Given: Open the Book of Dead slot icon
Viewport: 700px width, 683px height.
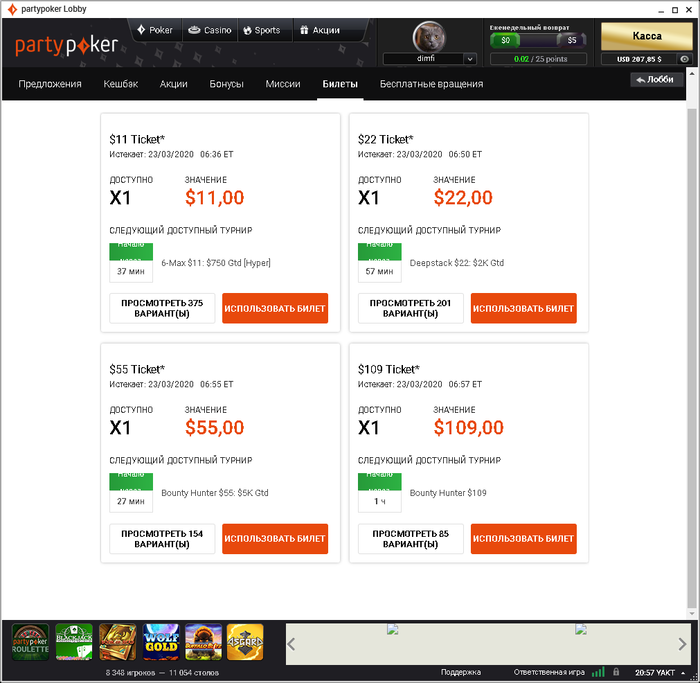Looking at the screenshot, I should 117,642.
